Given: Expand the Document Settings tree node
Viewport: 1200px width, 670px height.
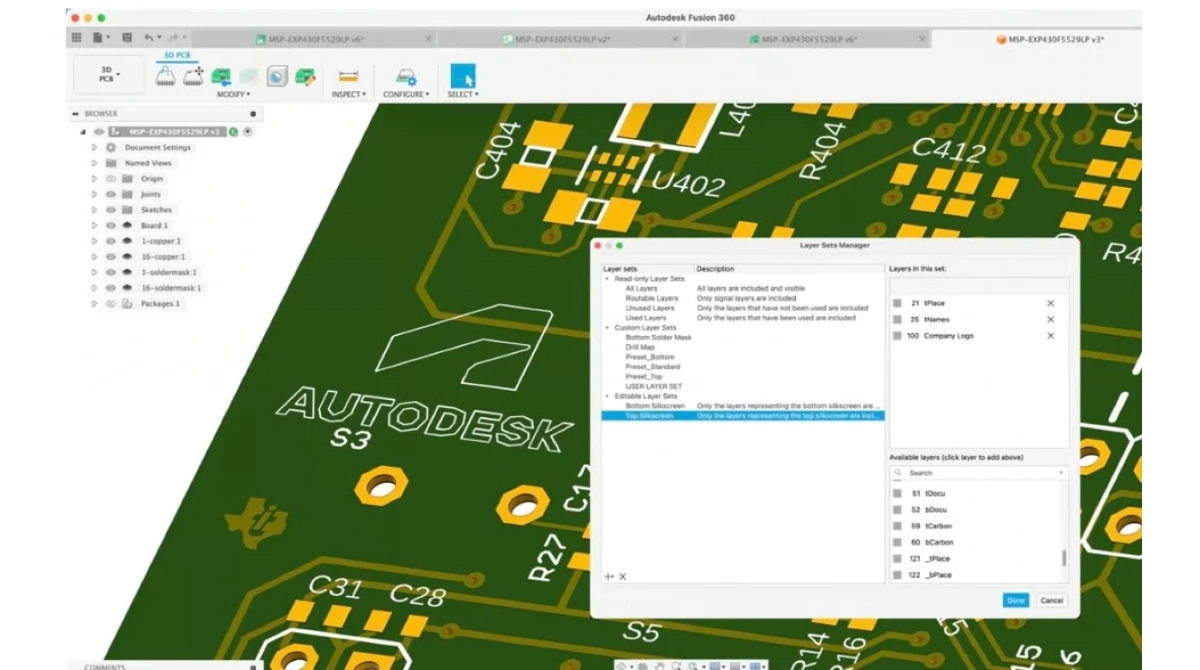Looking at the screenshot, I should pyautogui.click(x=95, y=147).
